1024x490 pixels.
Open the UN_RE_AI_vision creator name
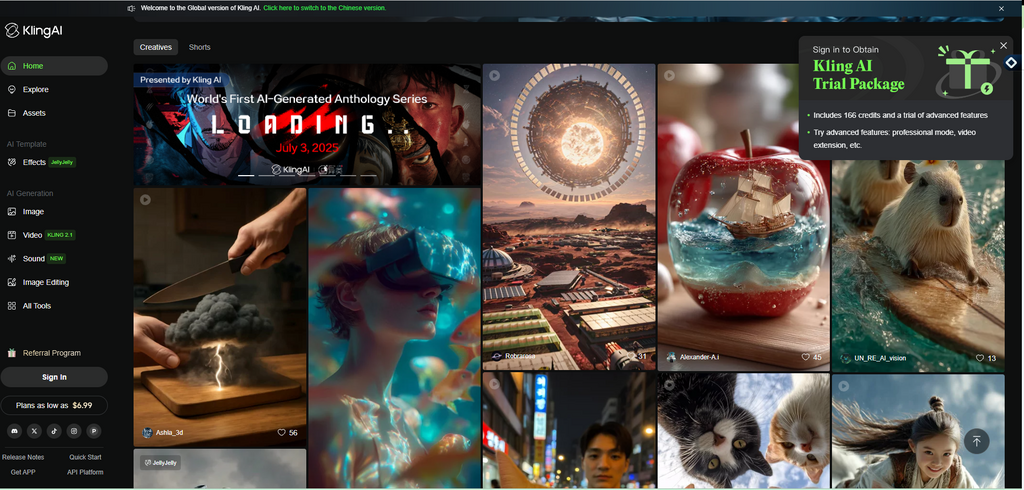point(880,358)
